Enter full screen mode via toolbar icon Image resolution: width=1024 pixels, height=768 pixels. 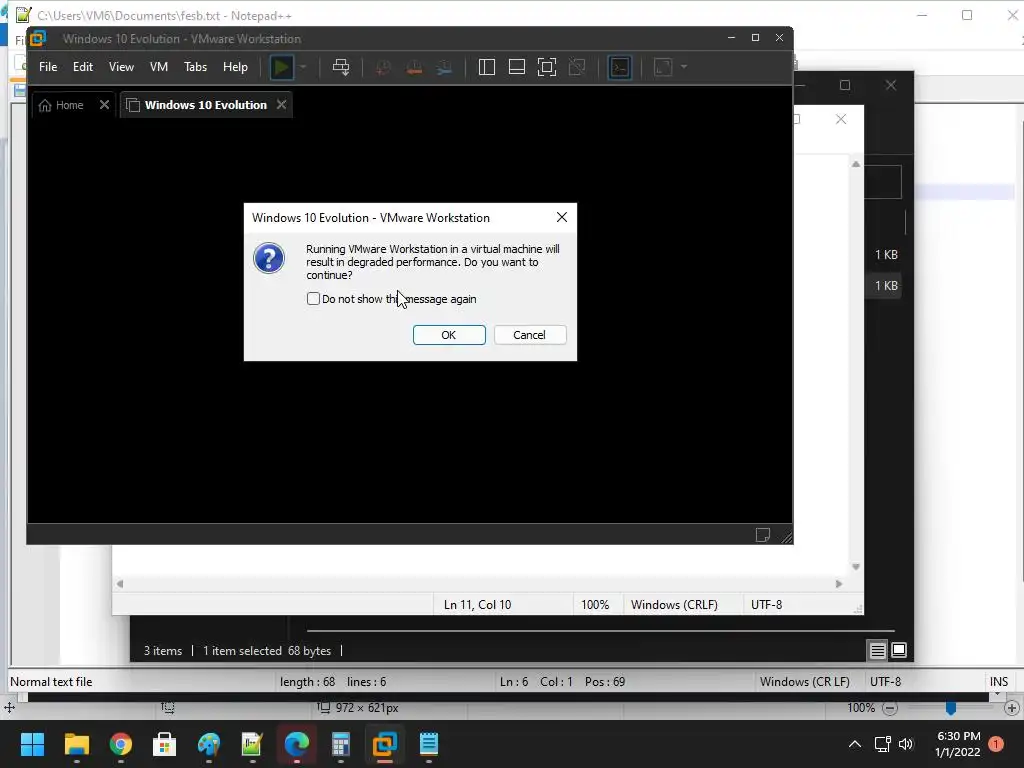pos(547,67)
